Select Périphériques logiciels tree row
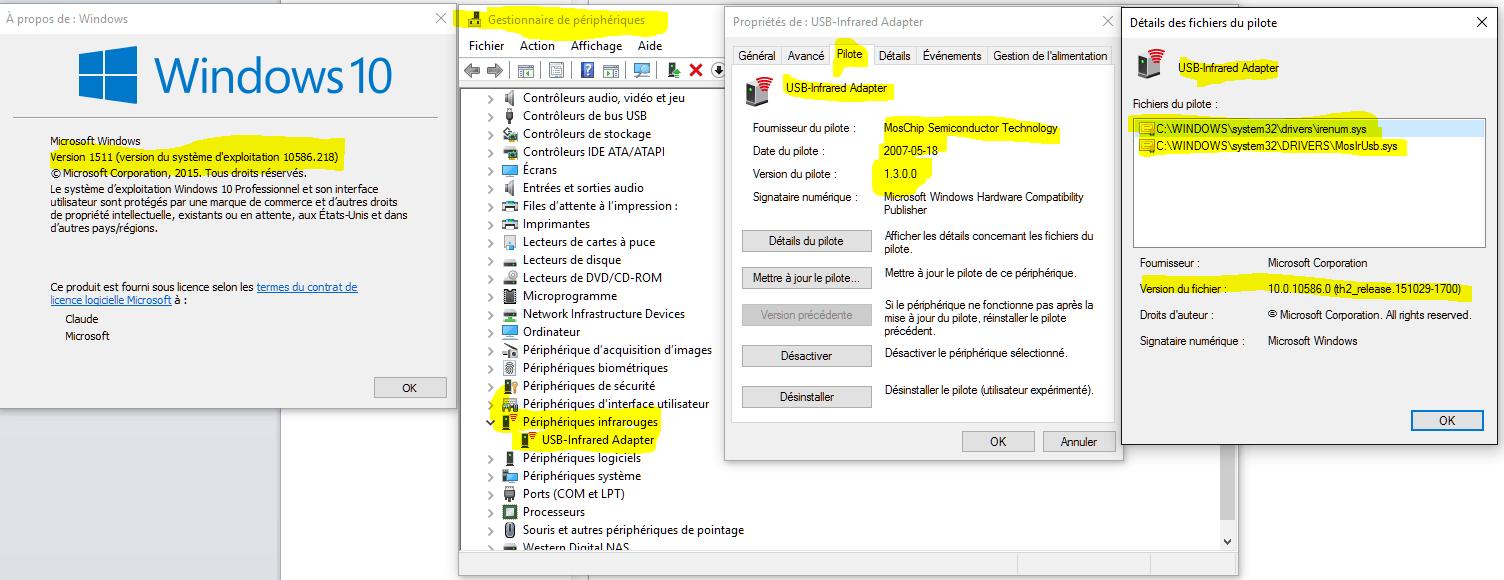Viewport: 1504px width, 580px height. tap(582, 458)
